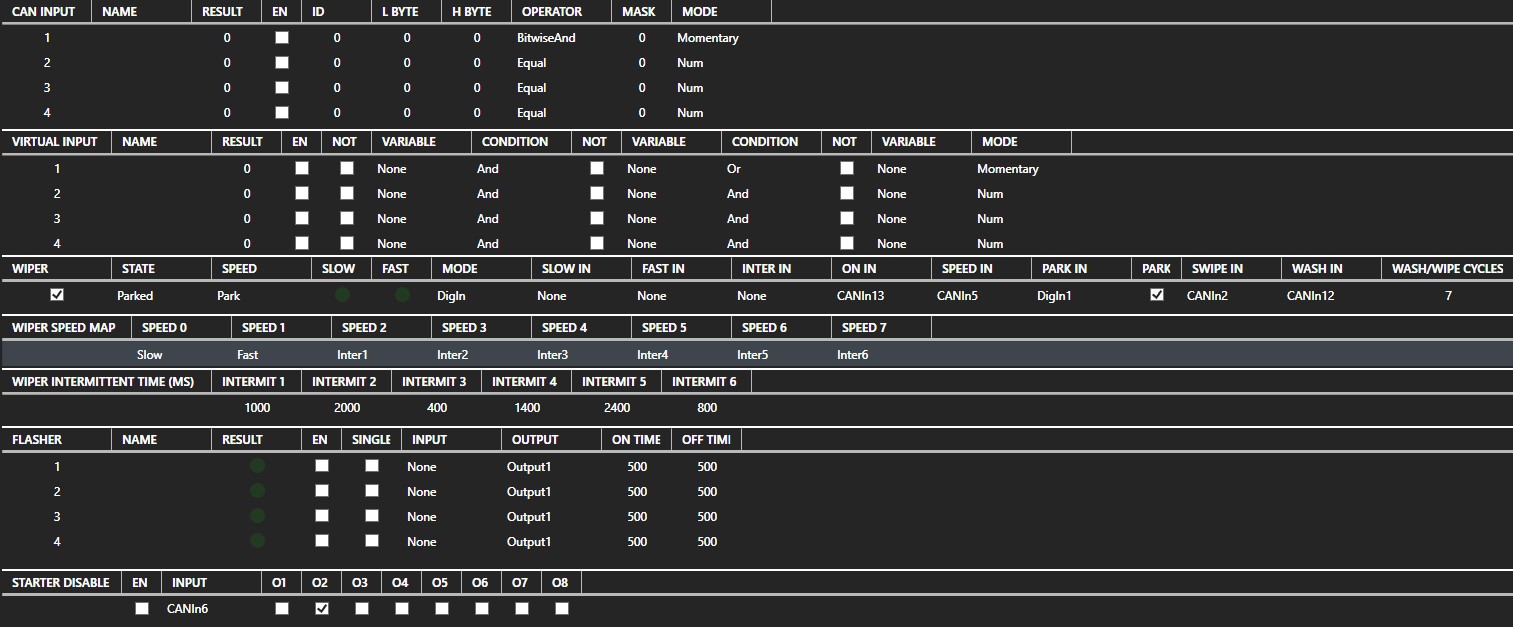Click the OPERATOR column header
Screen dimensions: 1513x627
(x=552, y=12)
